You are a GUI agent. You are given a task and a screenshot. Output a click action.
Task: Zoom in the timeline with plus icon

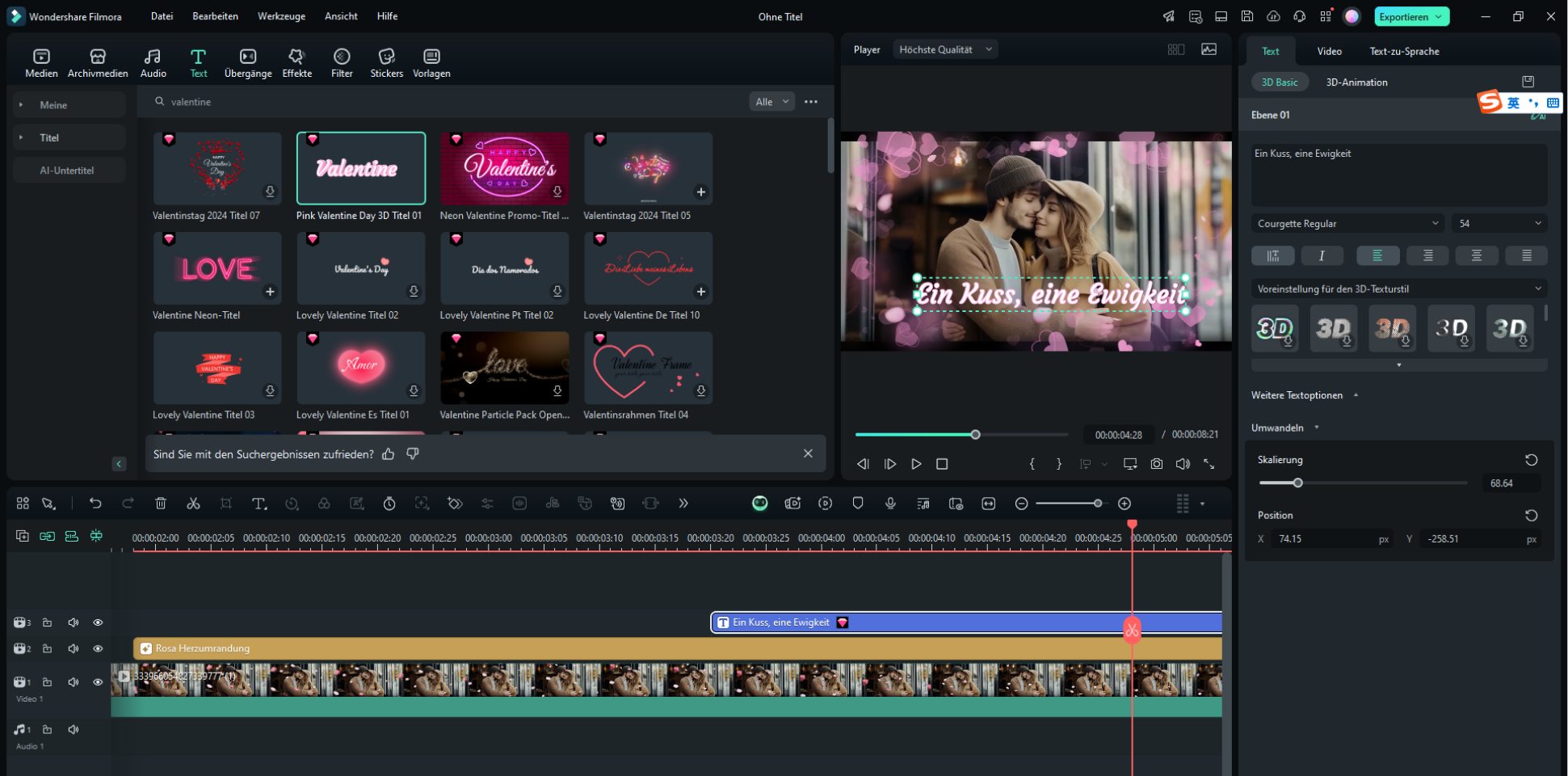pyautogui.click(x=1125, y=504)
